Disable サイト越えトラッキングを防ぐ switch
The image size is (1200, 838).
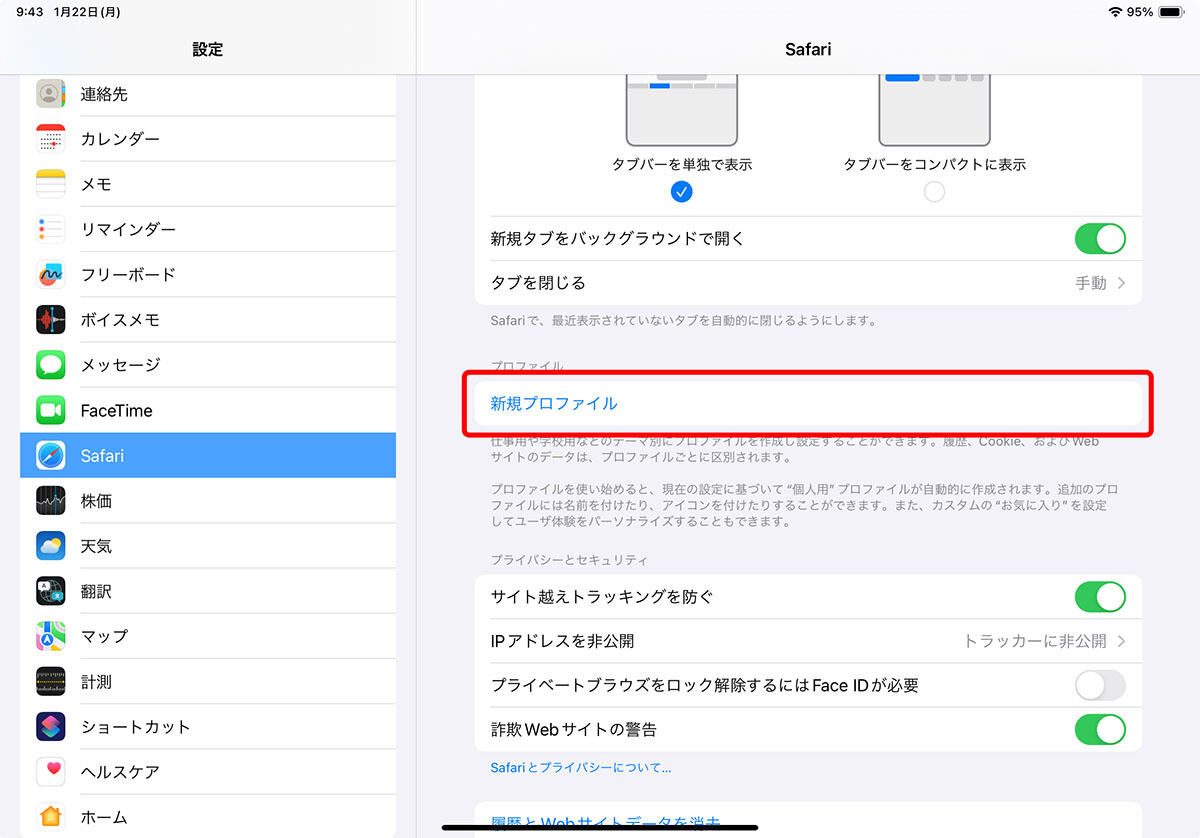point(1100,597)
